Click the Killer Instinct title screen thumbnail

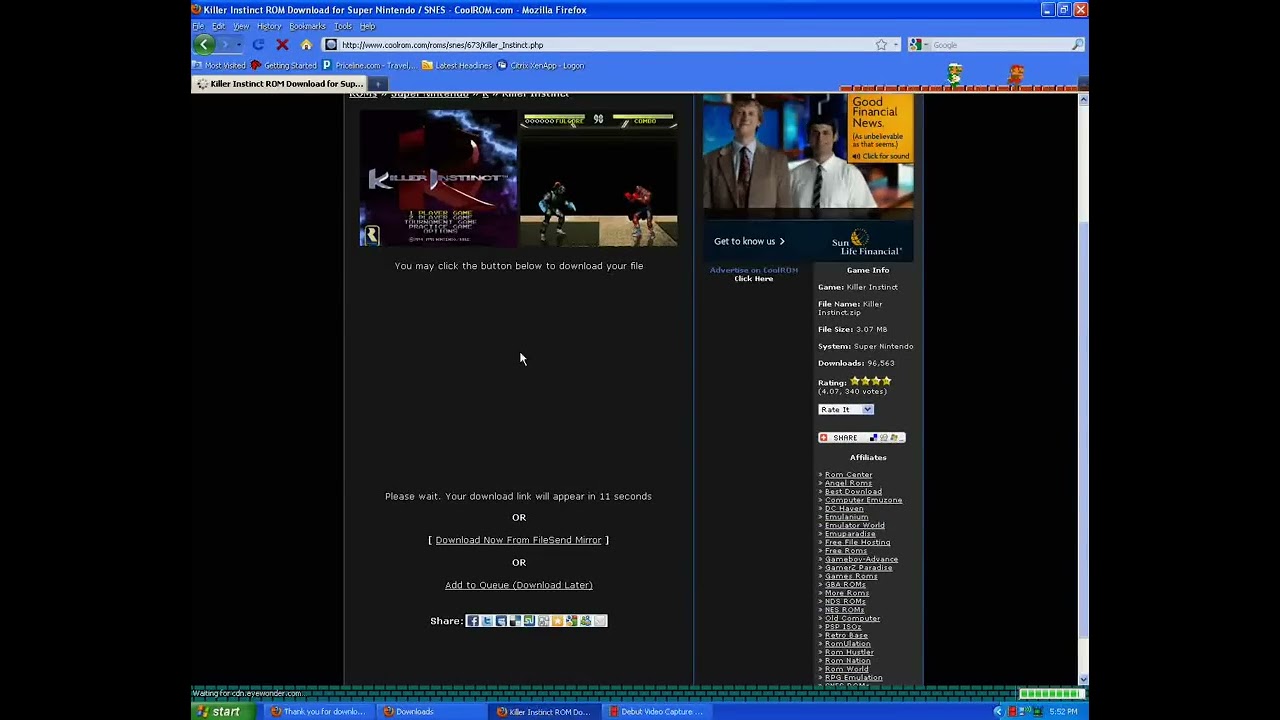pyautogui.click(x=438, y=178)
